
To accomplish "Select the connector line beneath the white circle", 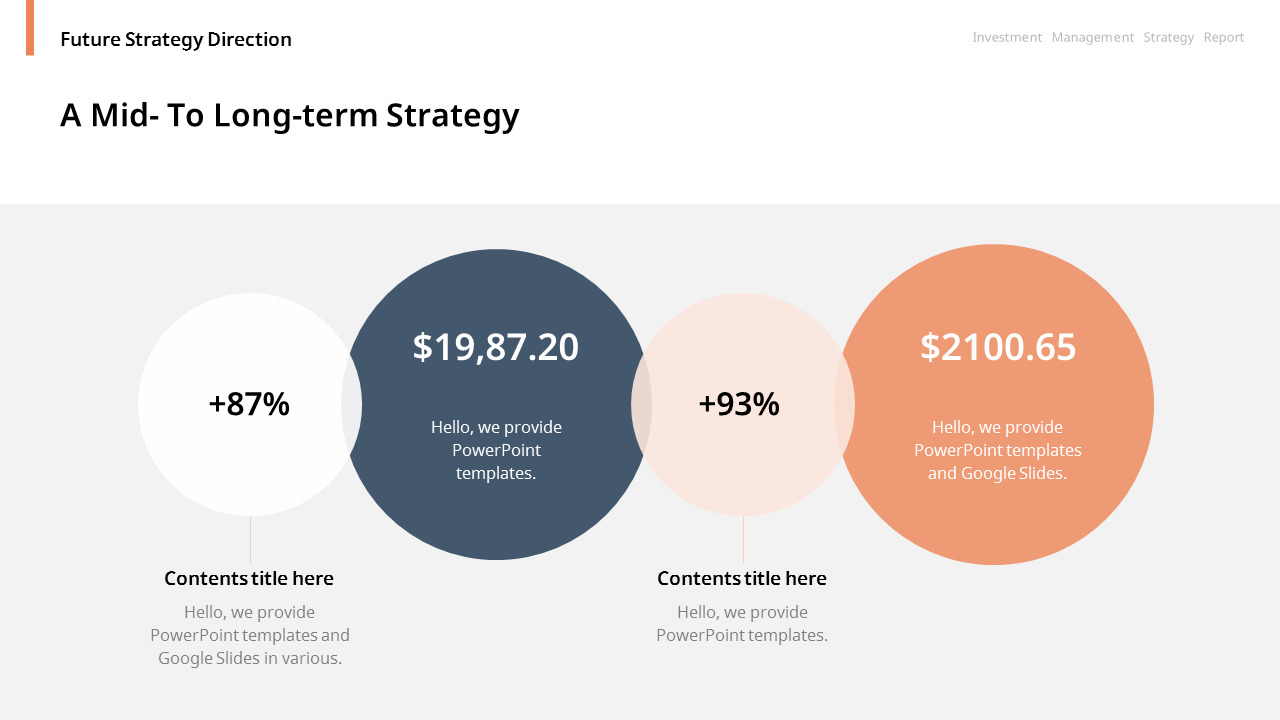I will click(250, 540).
